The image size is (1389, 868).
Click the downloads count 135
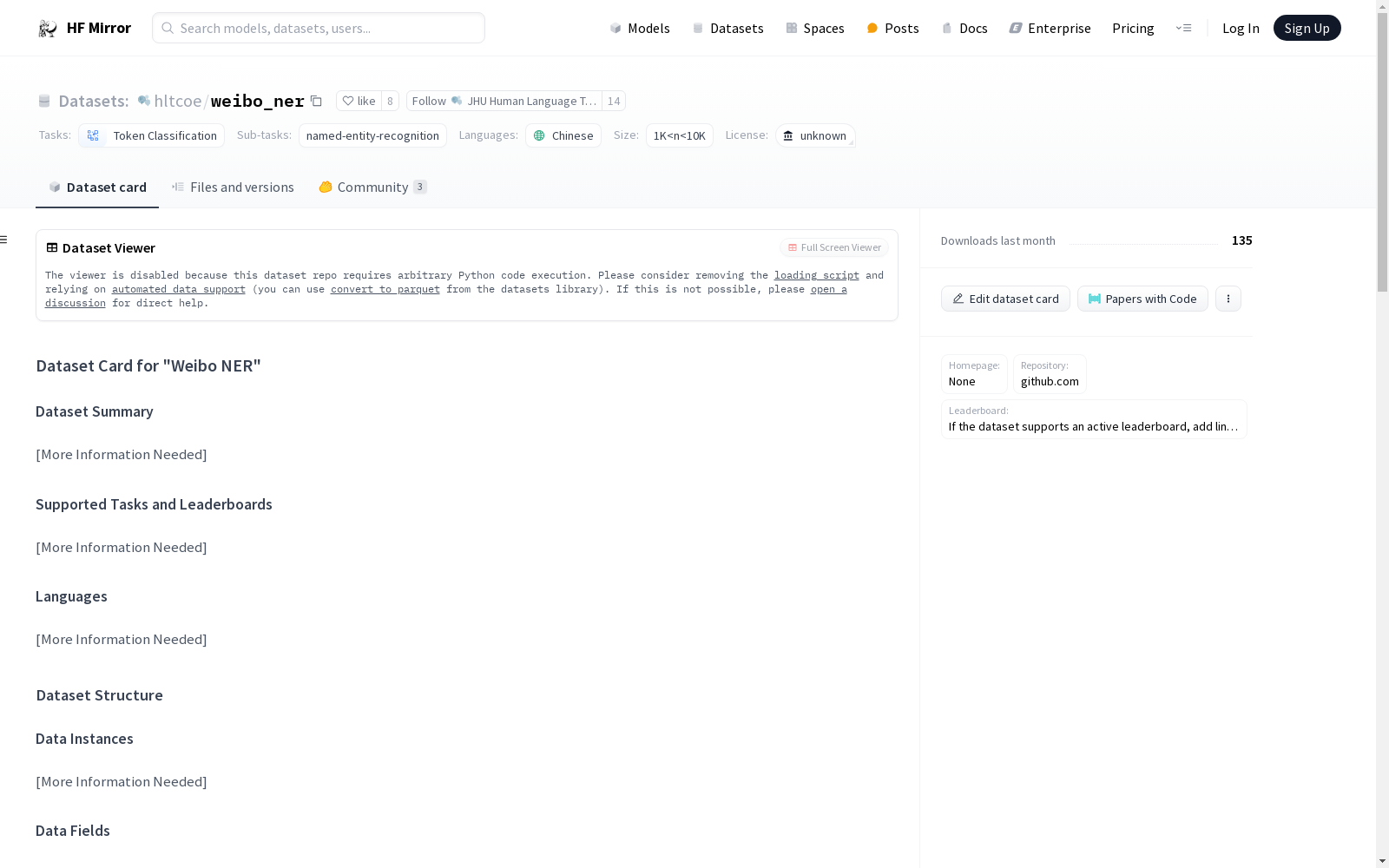point(1241,240)
